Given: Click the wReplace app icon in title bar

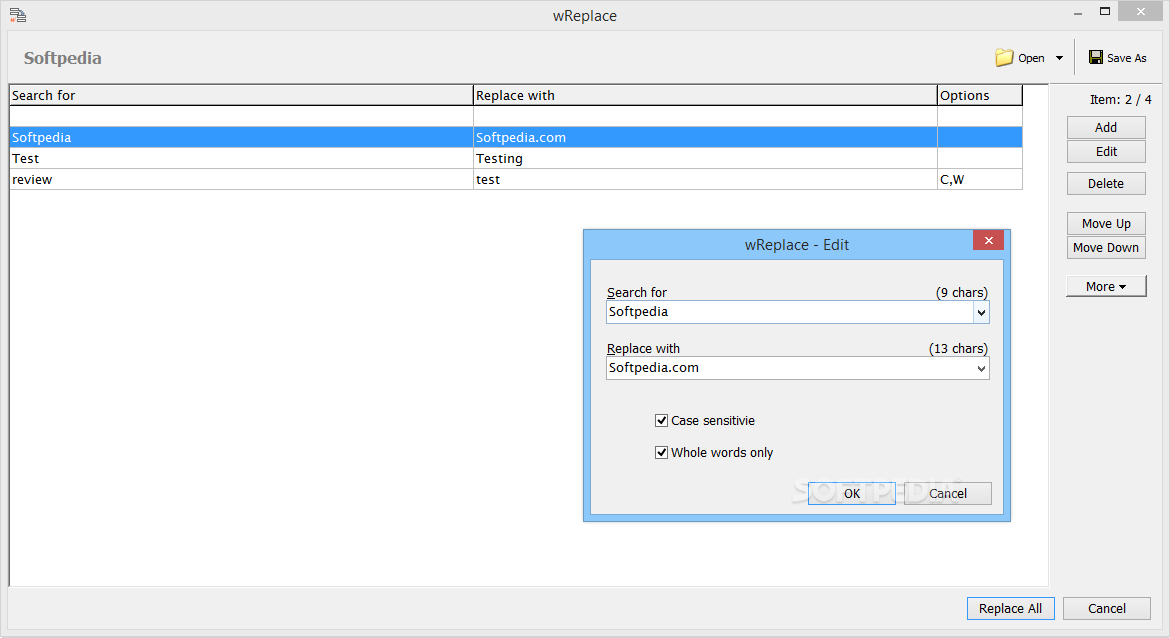Looking at the screenshot, I should point(18,15).
